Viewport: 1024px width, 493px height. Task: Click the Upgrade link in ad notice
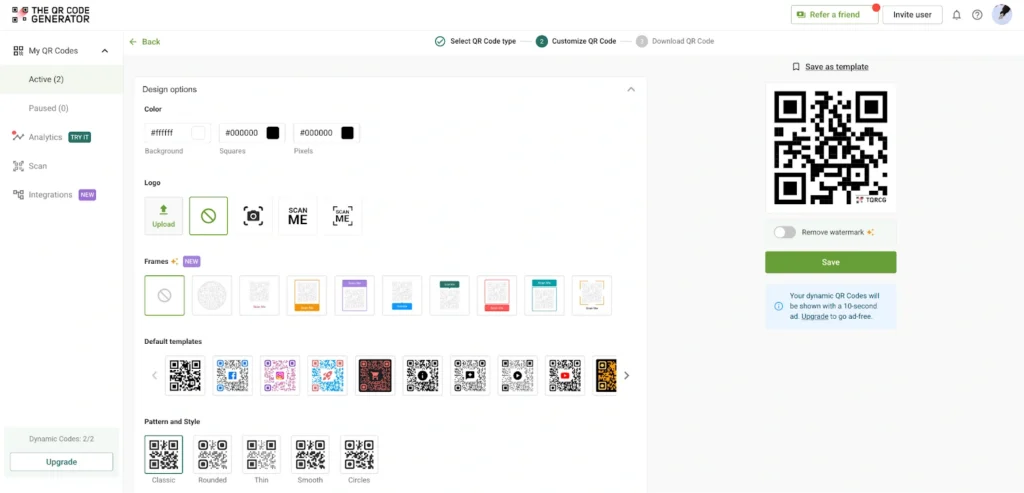814,316
